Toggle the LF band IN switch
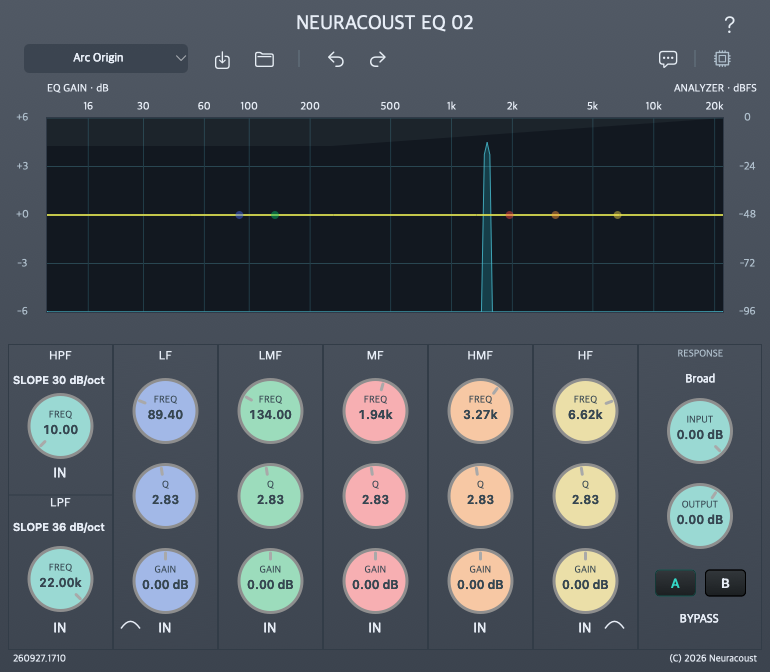The image size is (770, 672). tap(165, 627)
